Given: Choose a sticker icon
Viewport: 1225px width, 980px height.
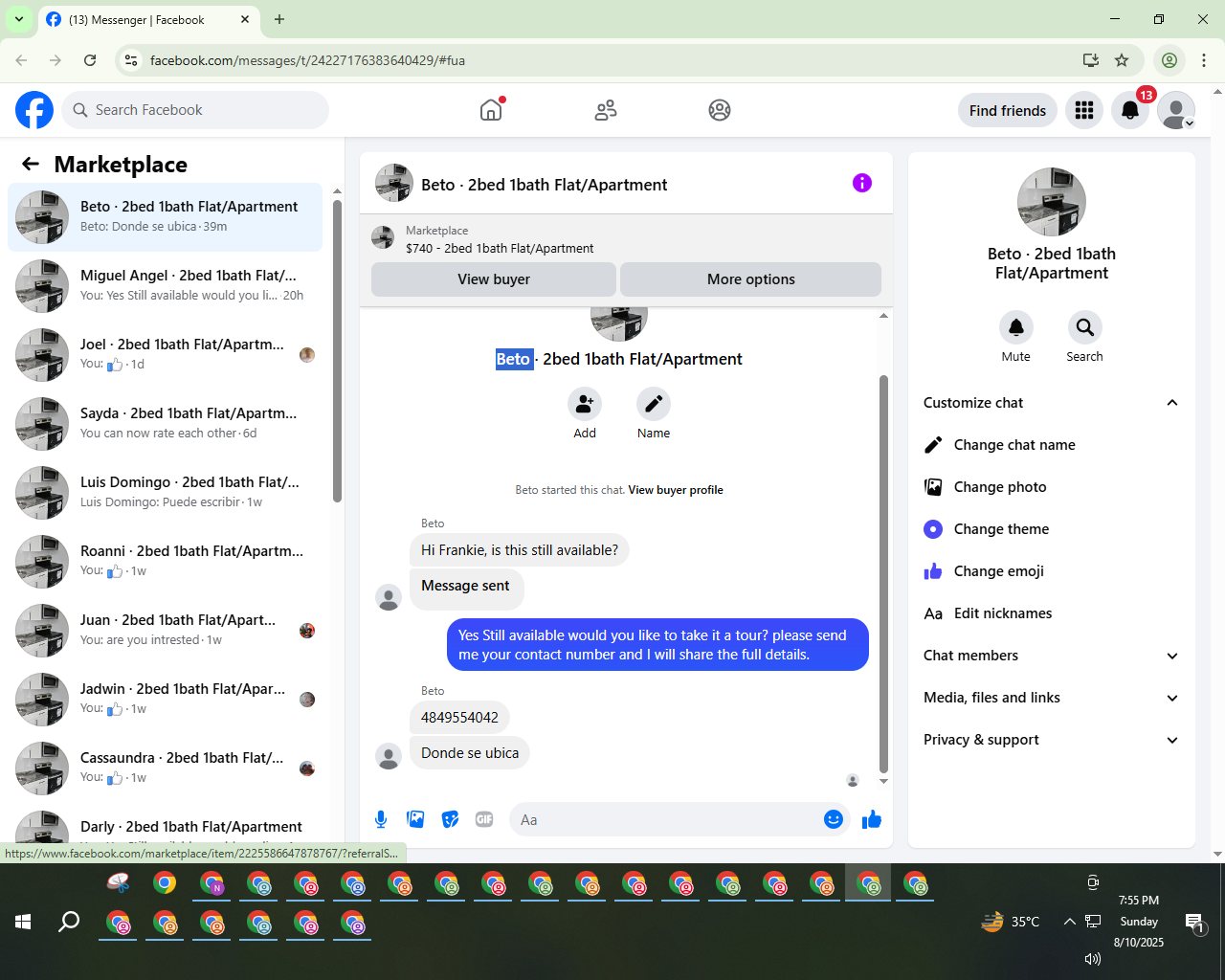Looking at the screenshot, I should 450,819.
